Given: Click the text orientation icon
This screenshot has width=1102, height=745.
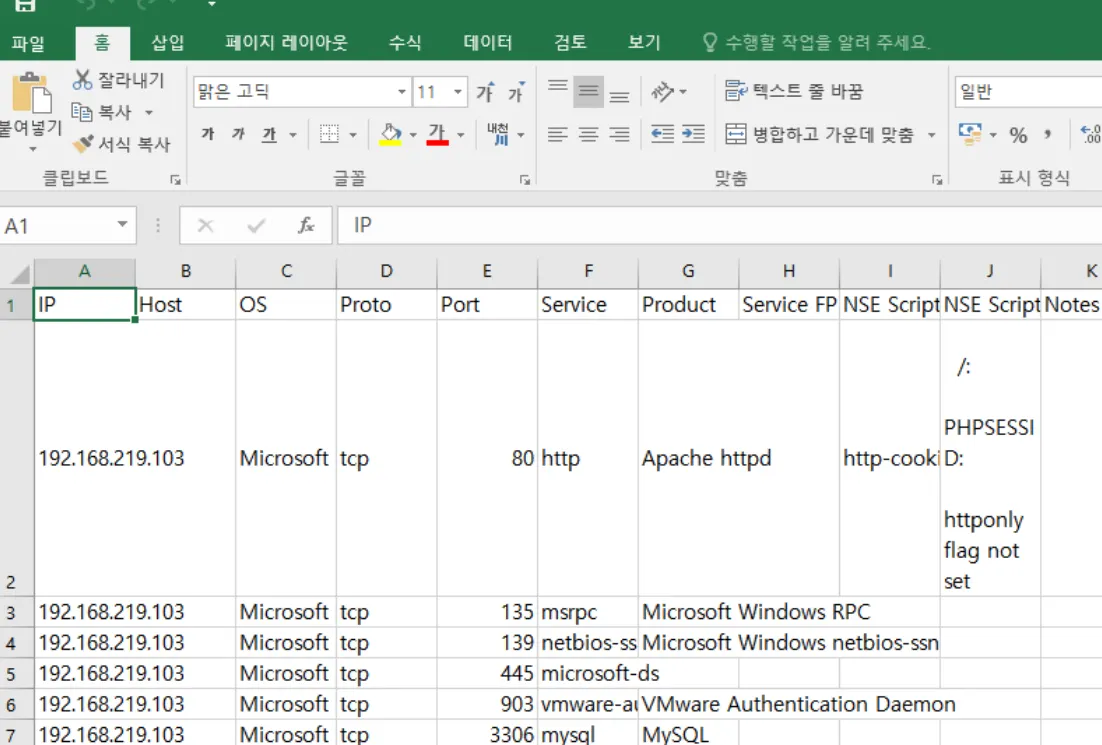Looking at the screenshot, I should (663, 91).
